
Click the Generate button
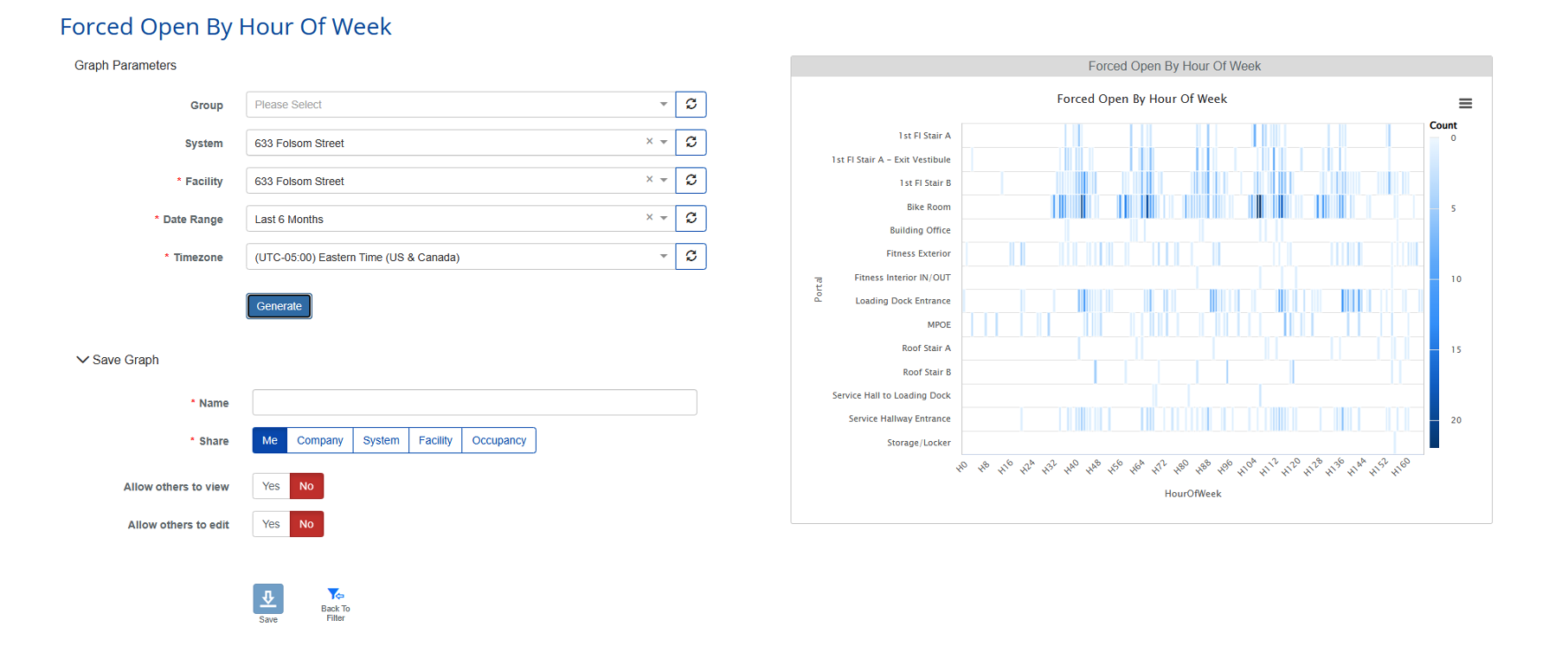coord(279,306)
